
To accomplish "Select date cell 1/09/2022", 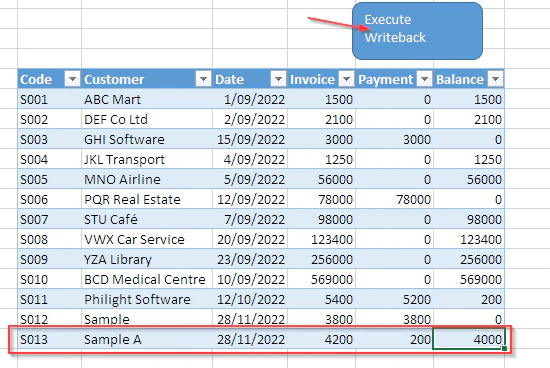I will click(250, 99).
